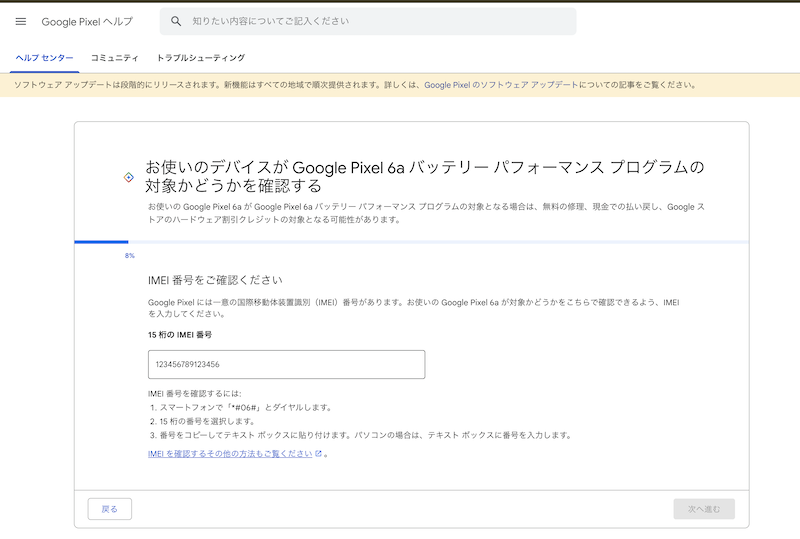Click the 15 桁の IMEI 番号 label
This screenshot has width=800, height=539.
click(180, 334)
